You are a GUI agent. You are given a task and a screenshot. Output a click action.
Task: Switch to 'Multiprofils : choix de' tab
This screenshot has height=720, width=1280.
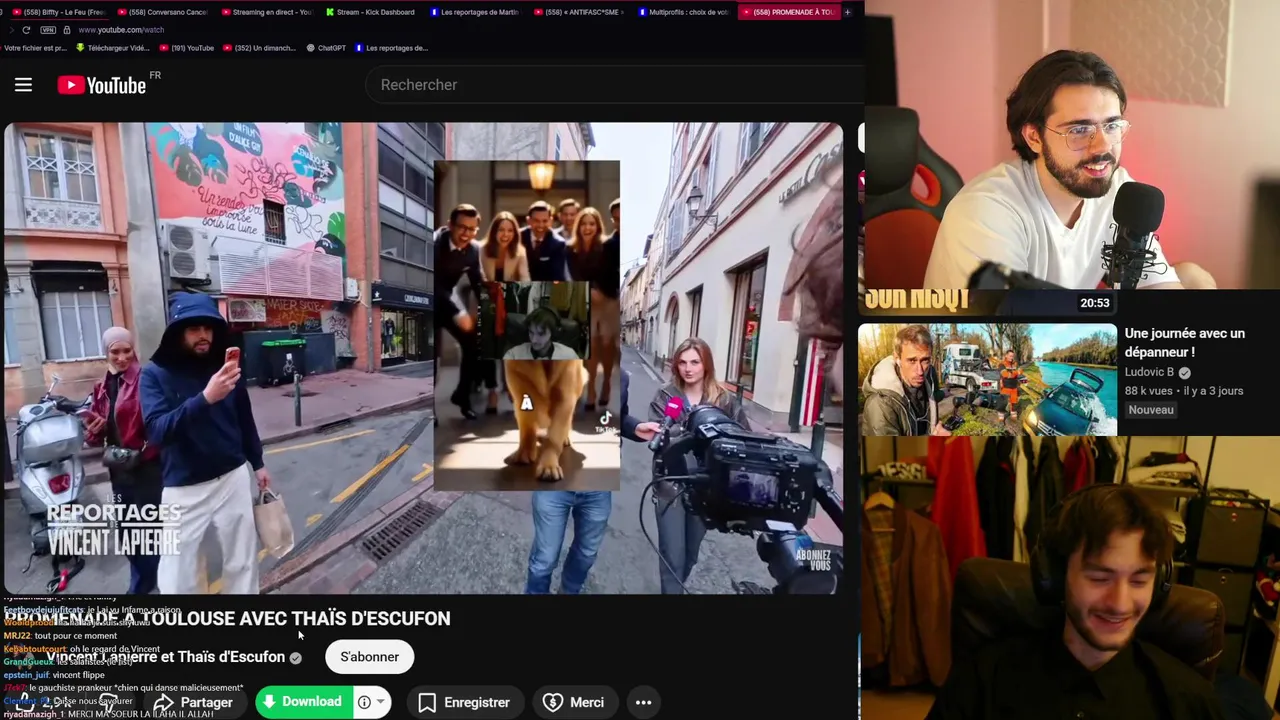tap(683, 12)
